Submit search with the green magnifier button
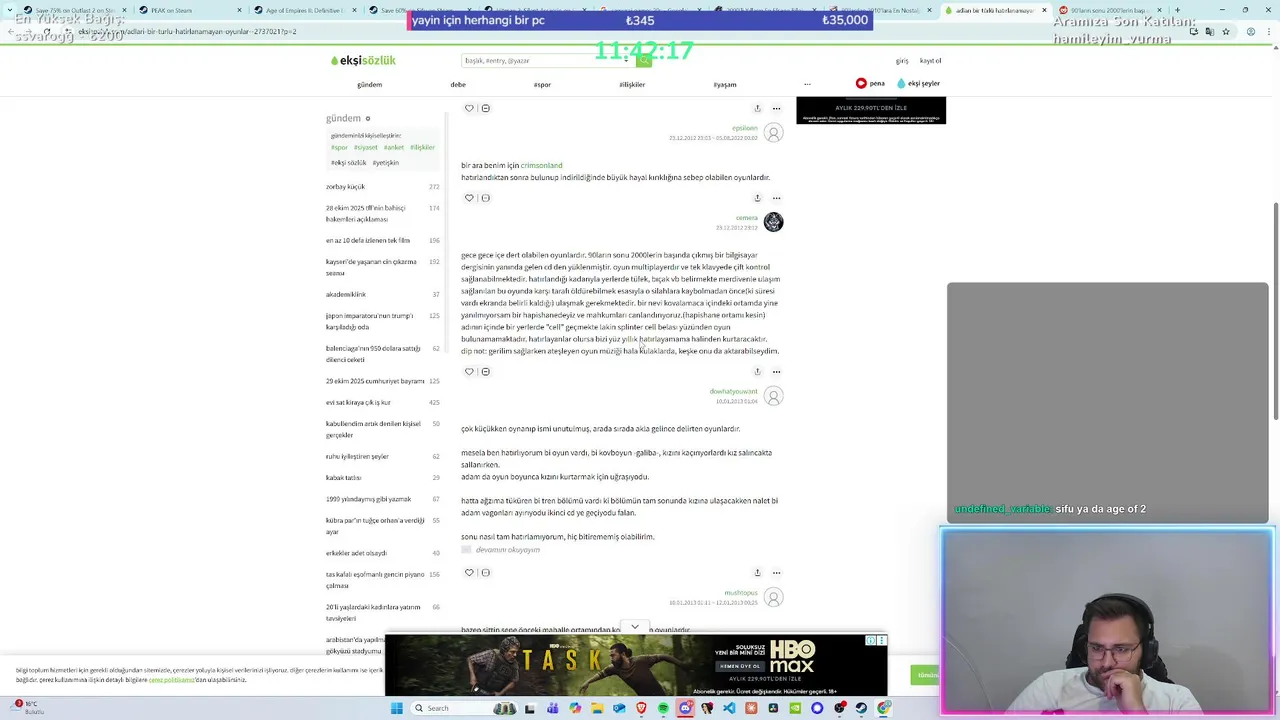This screenshot has width=1280, height=720. (644, 60)
